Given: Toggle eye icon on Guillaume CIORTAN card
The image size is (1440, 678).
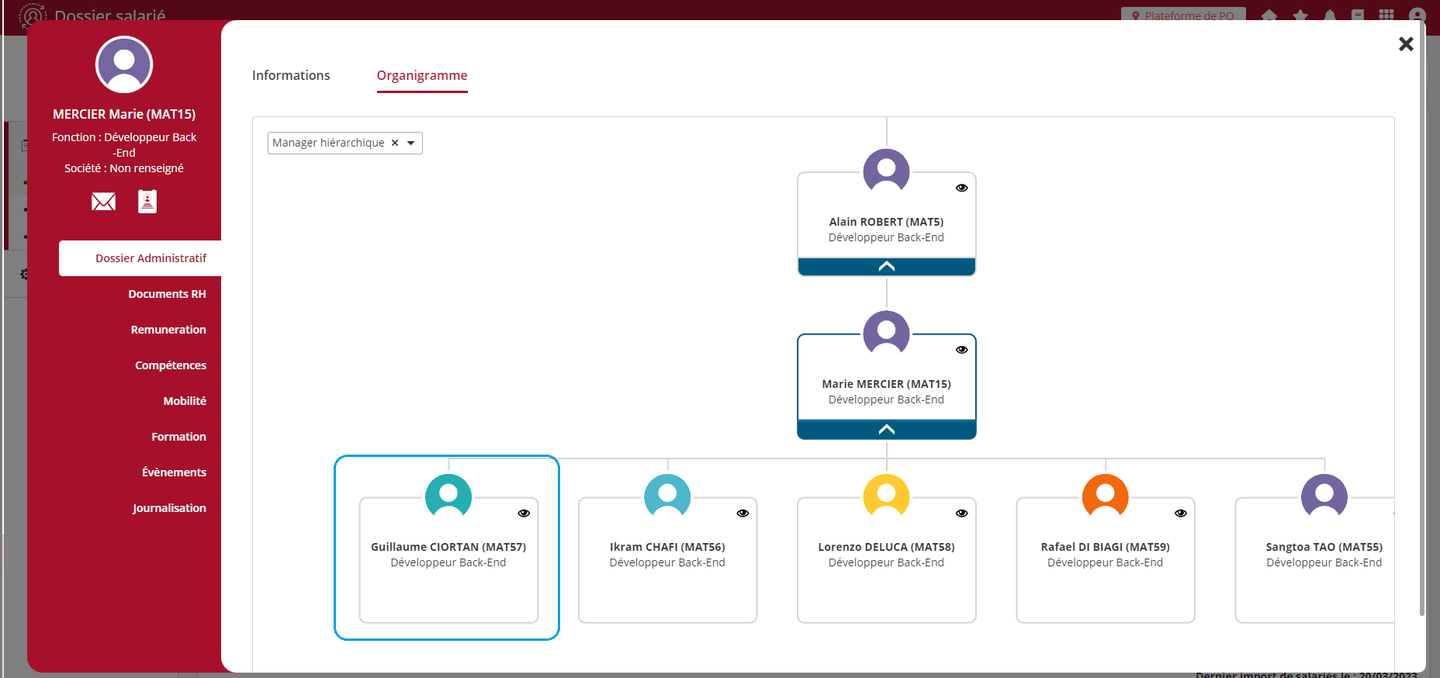Looking at the screenshot, I should click(x=524, y=513).
